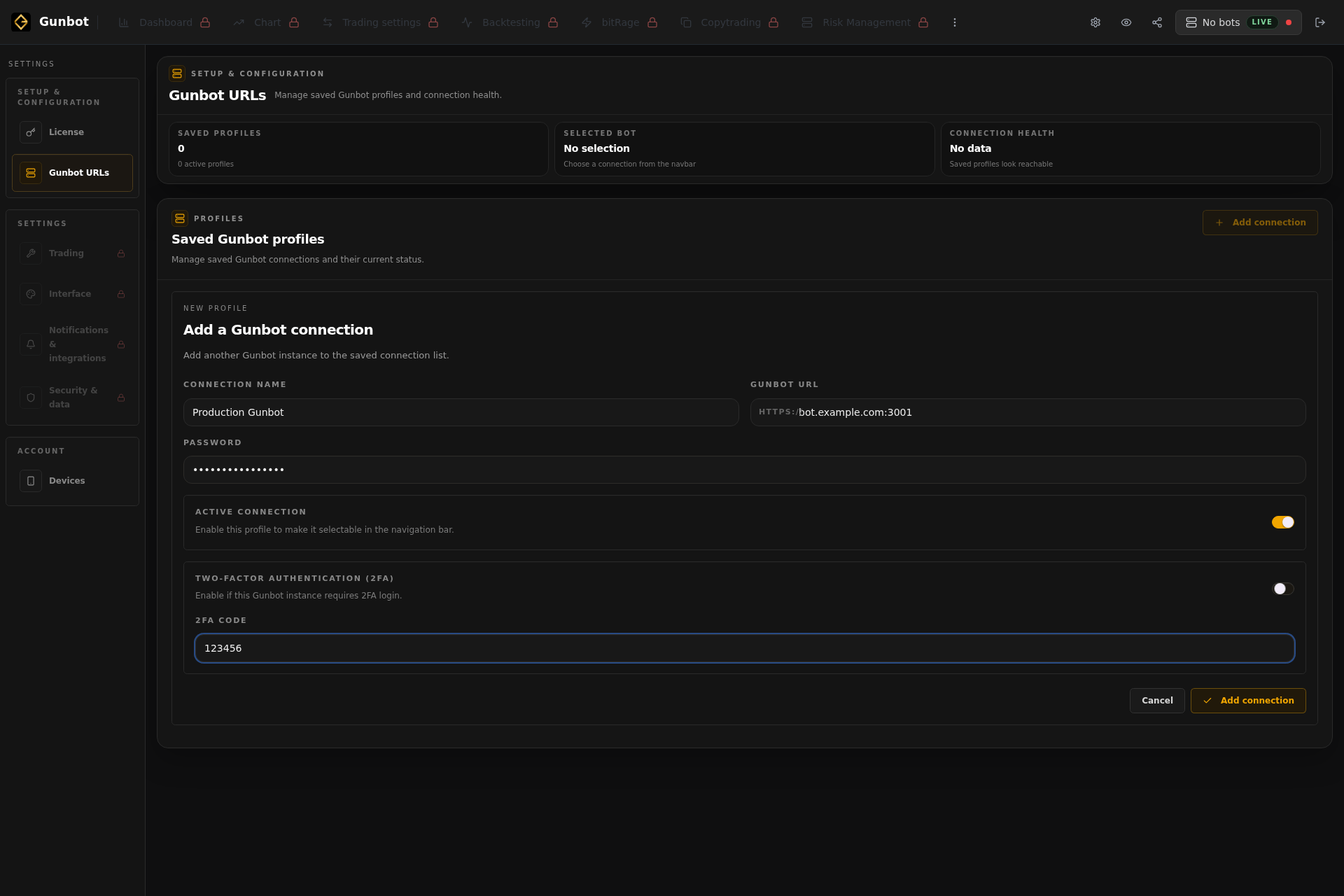
Task: Click the palette icon beside Interface
Action: click(x=31, y=294)
